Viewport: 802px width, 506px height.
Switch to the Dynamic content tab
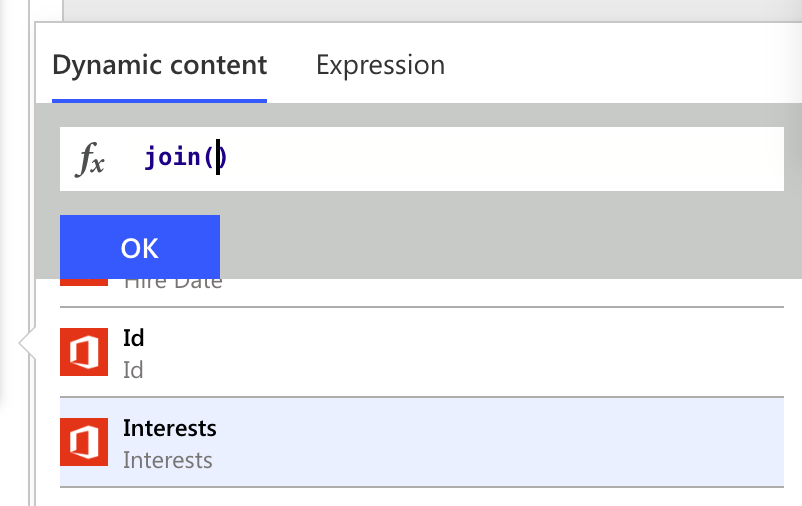click(159, 66)
